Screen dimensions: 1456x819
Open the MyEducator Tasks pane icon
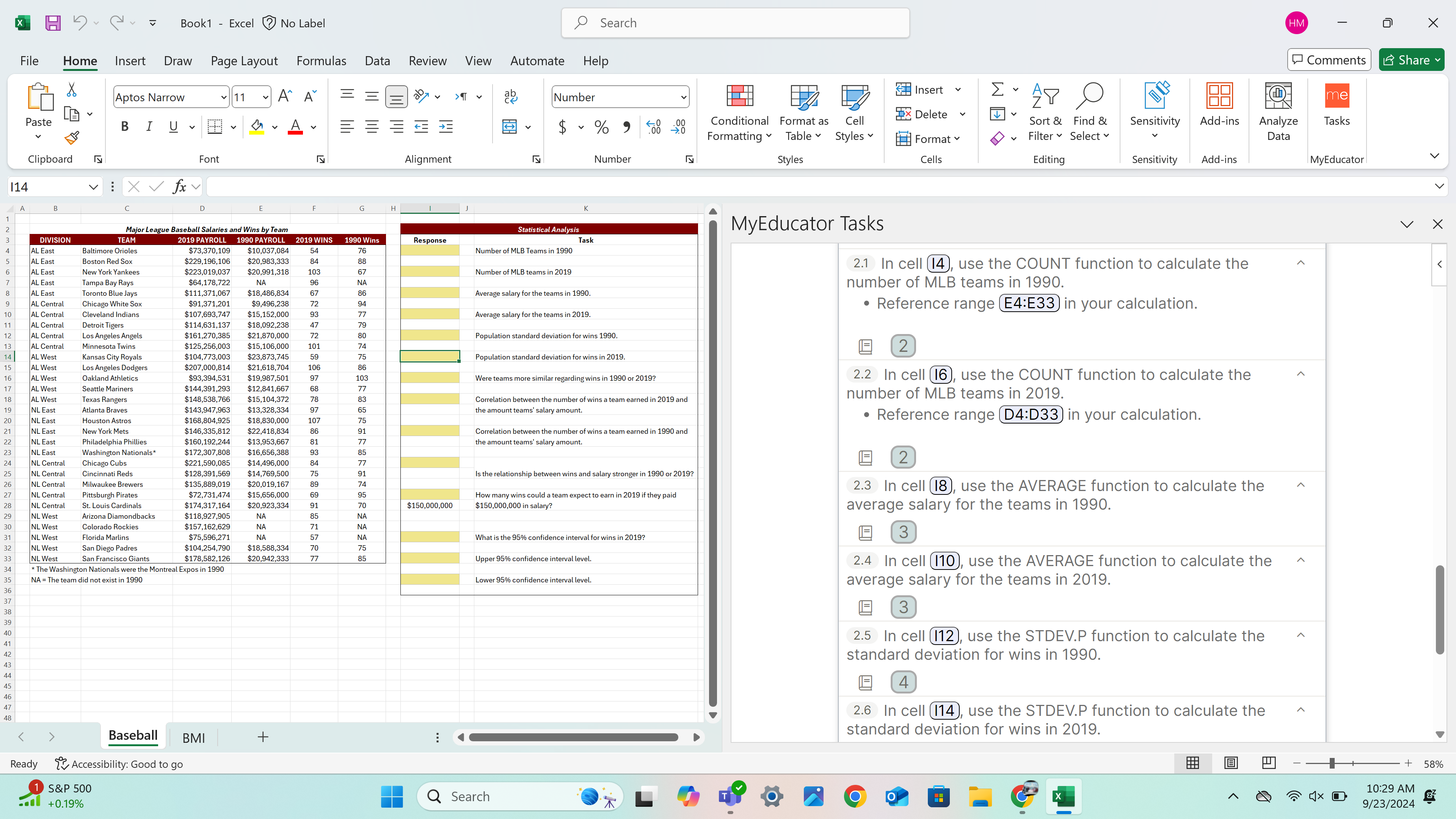[x=1337, y=107]
